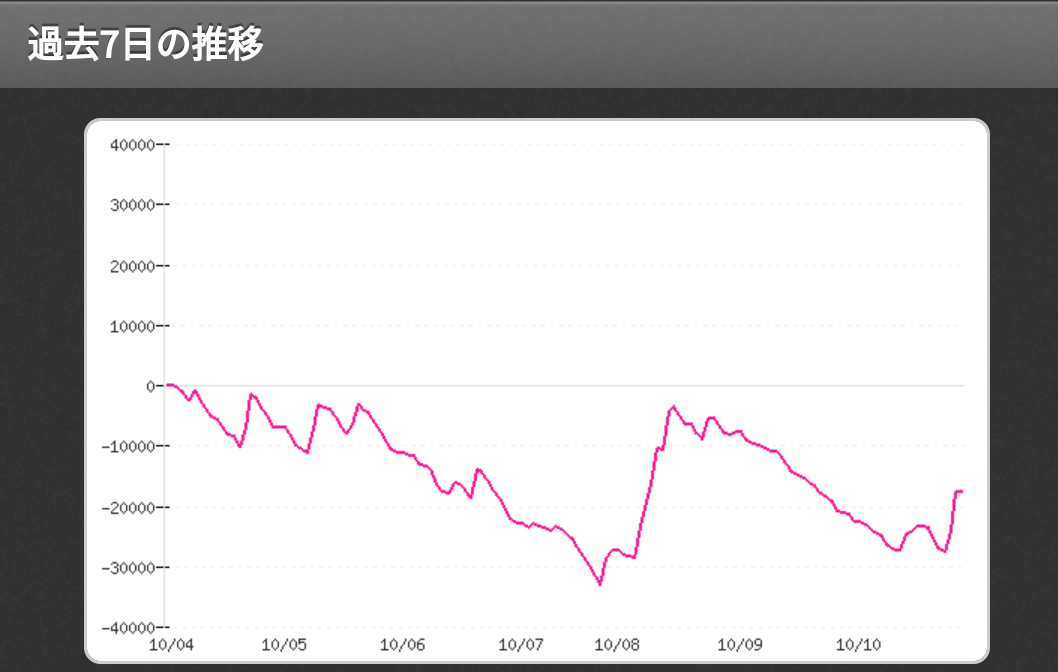Select the 10/04 date label

[171, 645]
